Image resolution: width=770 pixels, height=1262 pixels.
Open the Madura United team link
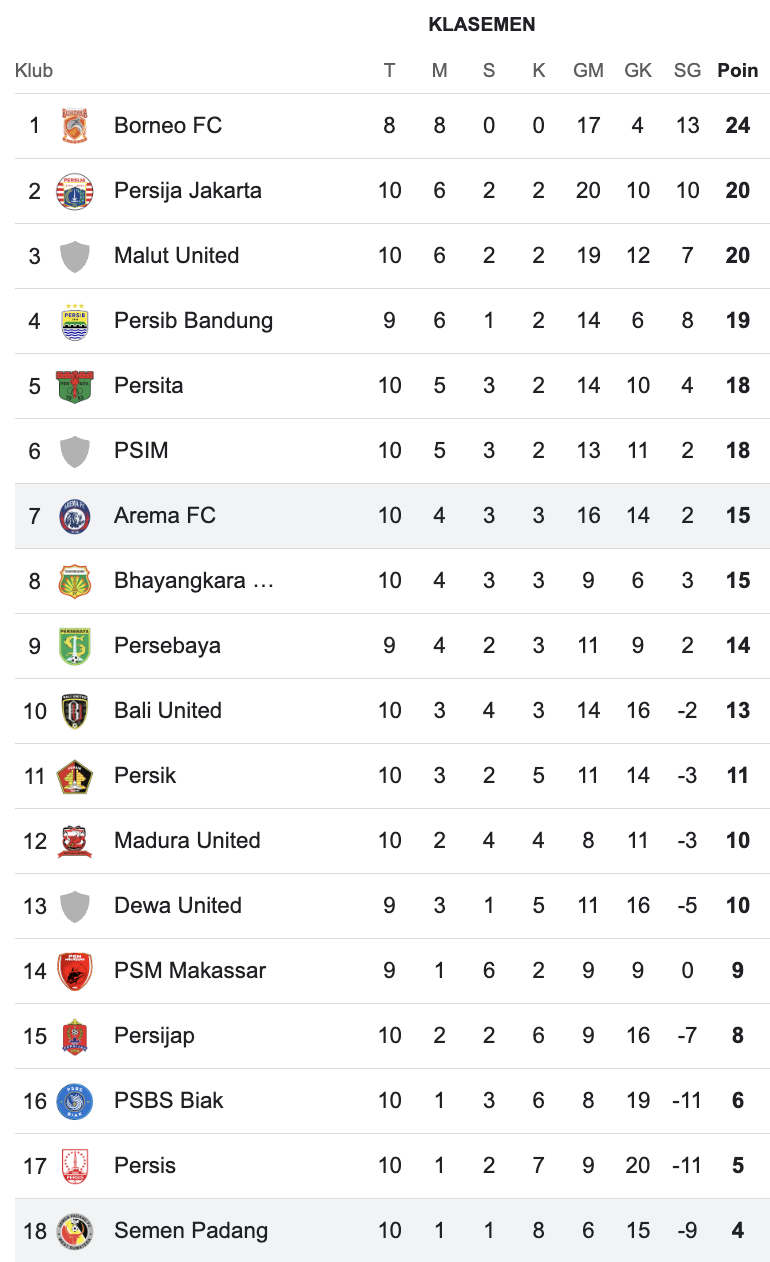click(x=187, y=841)
